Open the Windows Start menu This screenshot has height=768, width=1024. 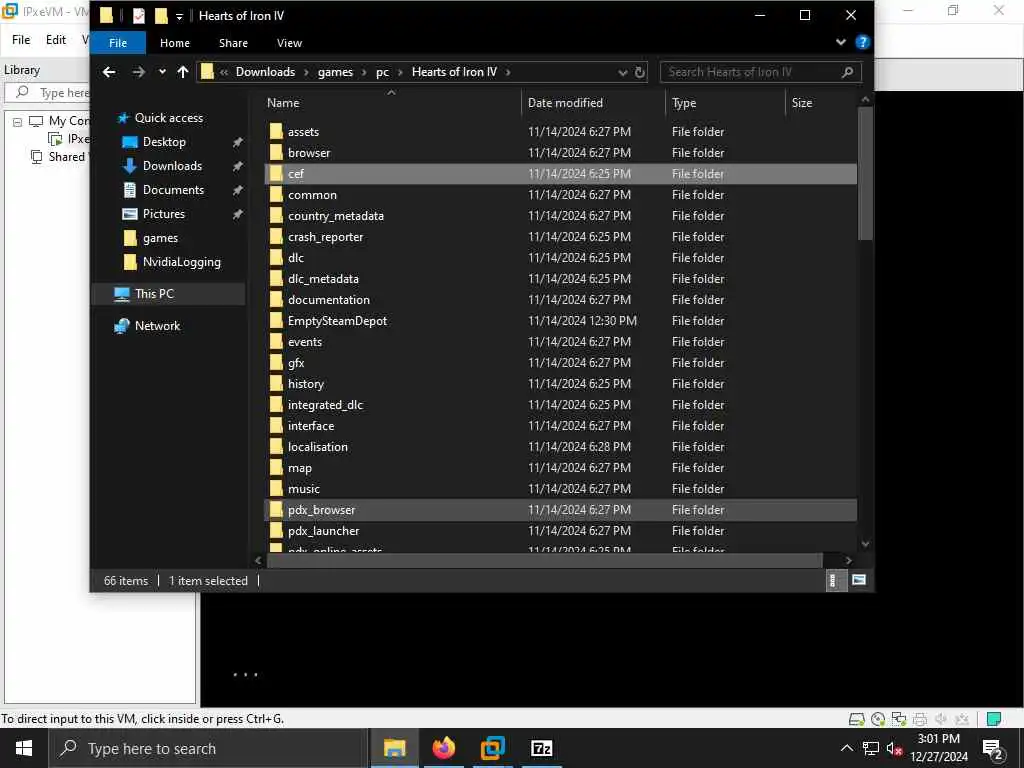click(x=24, y=748)
